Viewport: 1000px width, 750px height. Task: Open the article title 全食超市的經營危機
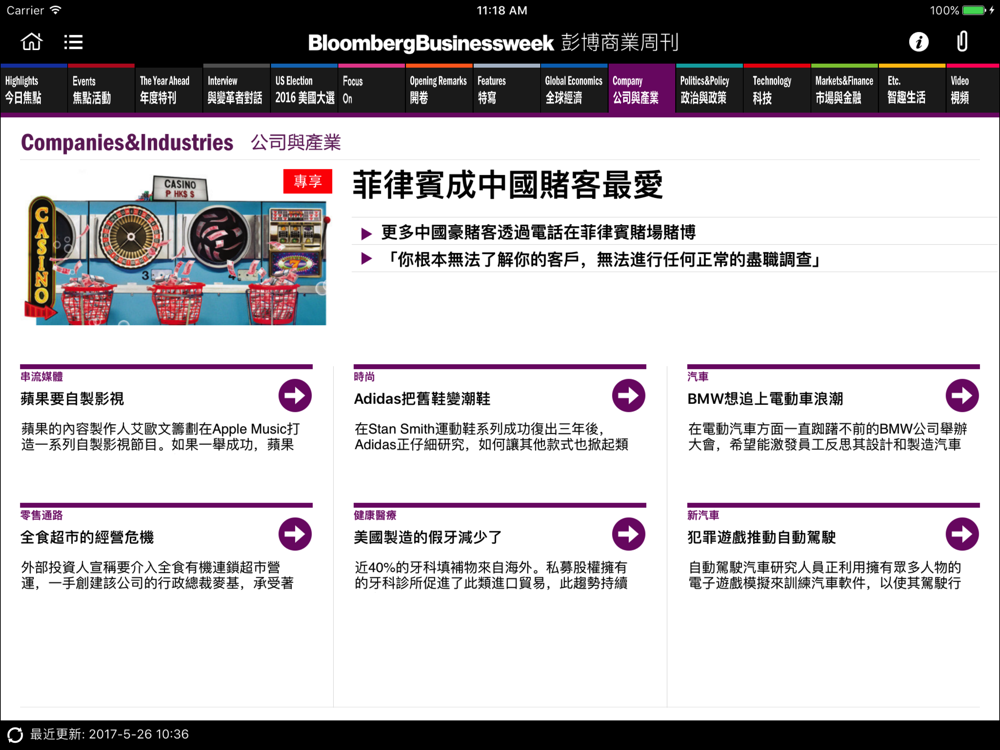(x=87, y=537)
